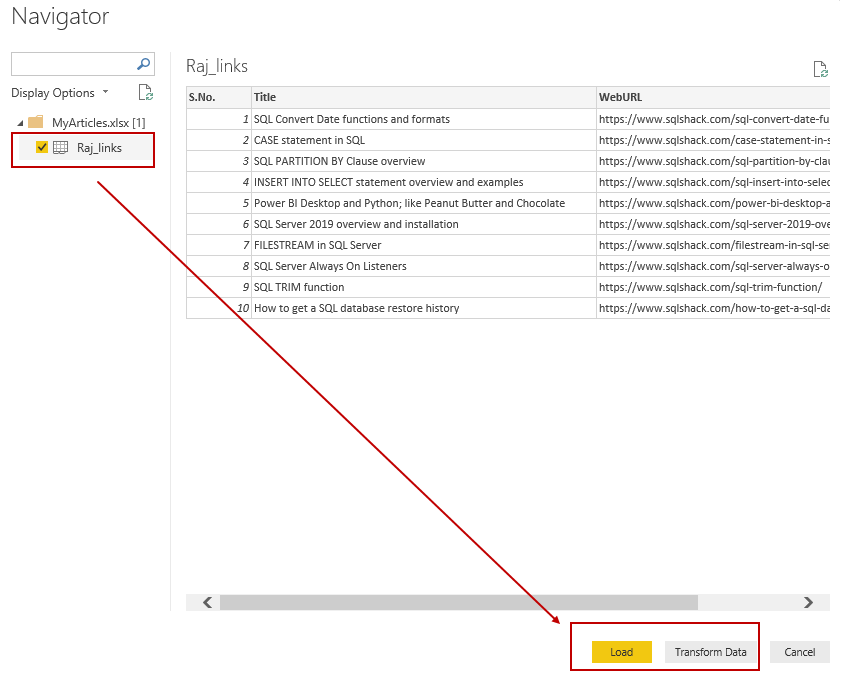The width and height of the screenshot is (846, 677).
Task: Click serial number 1 cell
Action: tap(219, 119)
